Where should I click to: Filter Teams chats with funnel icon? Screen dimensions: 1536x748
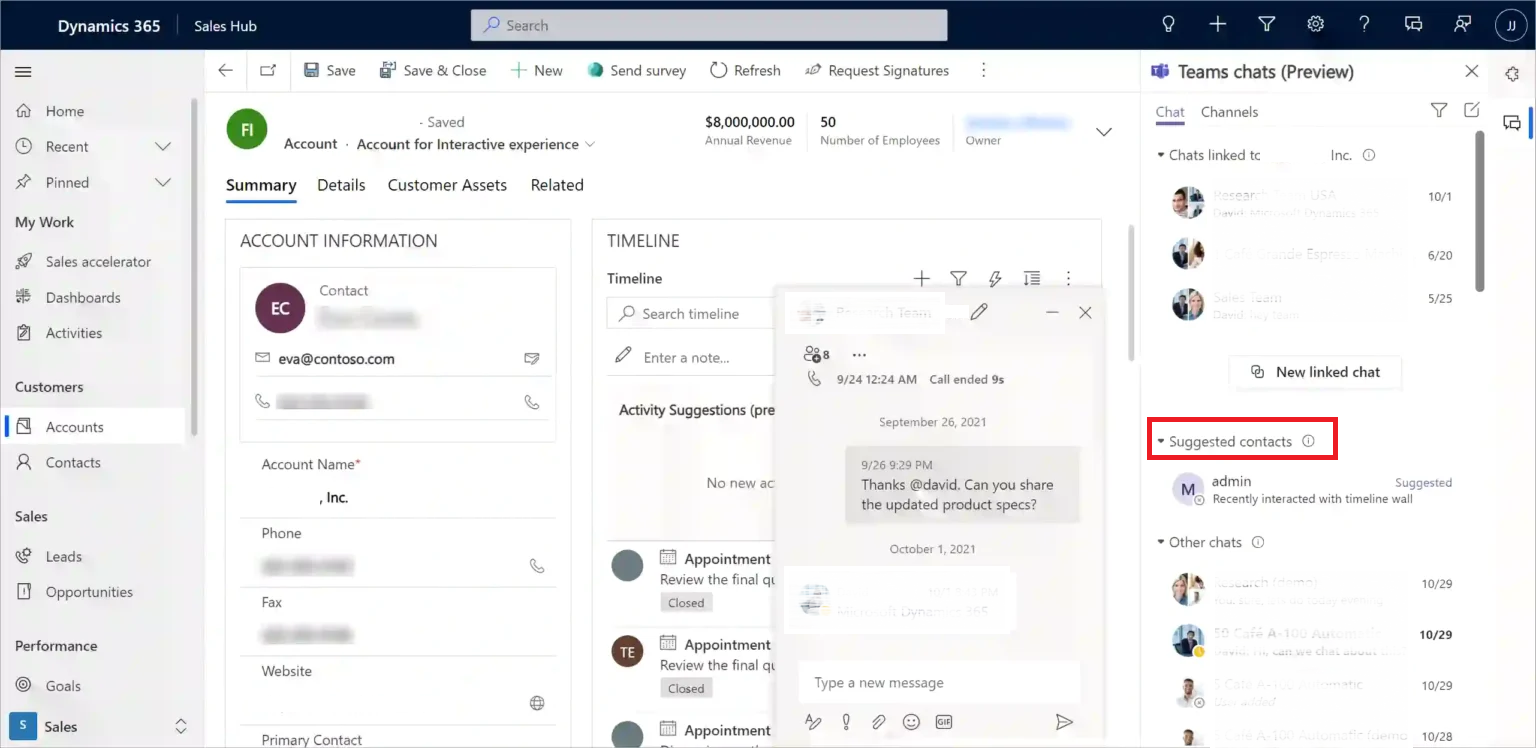click(1439, 110)
